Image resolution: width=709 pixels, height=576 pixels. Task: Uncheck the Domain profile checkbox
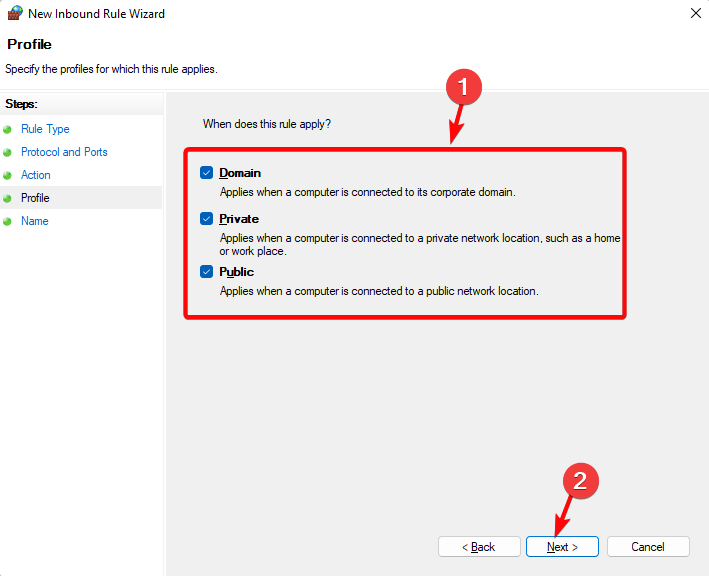pyautogui.click(x=207, y=173)
